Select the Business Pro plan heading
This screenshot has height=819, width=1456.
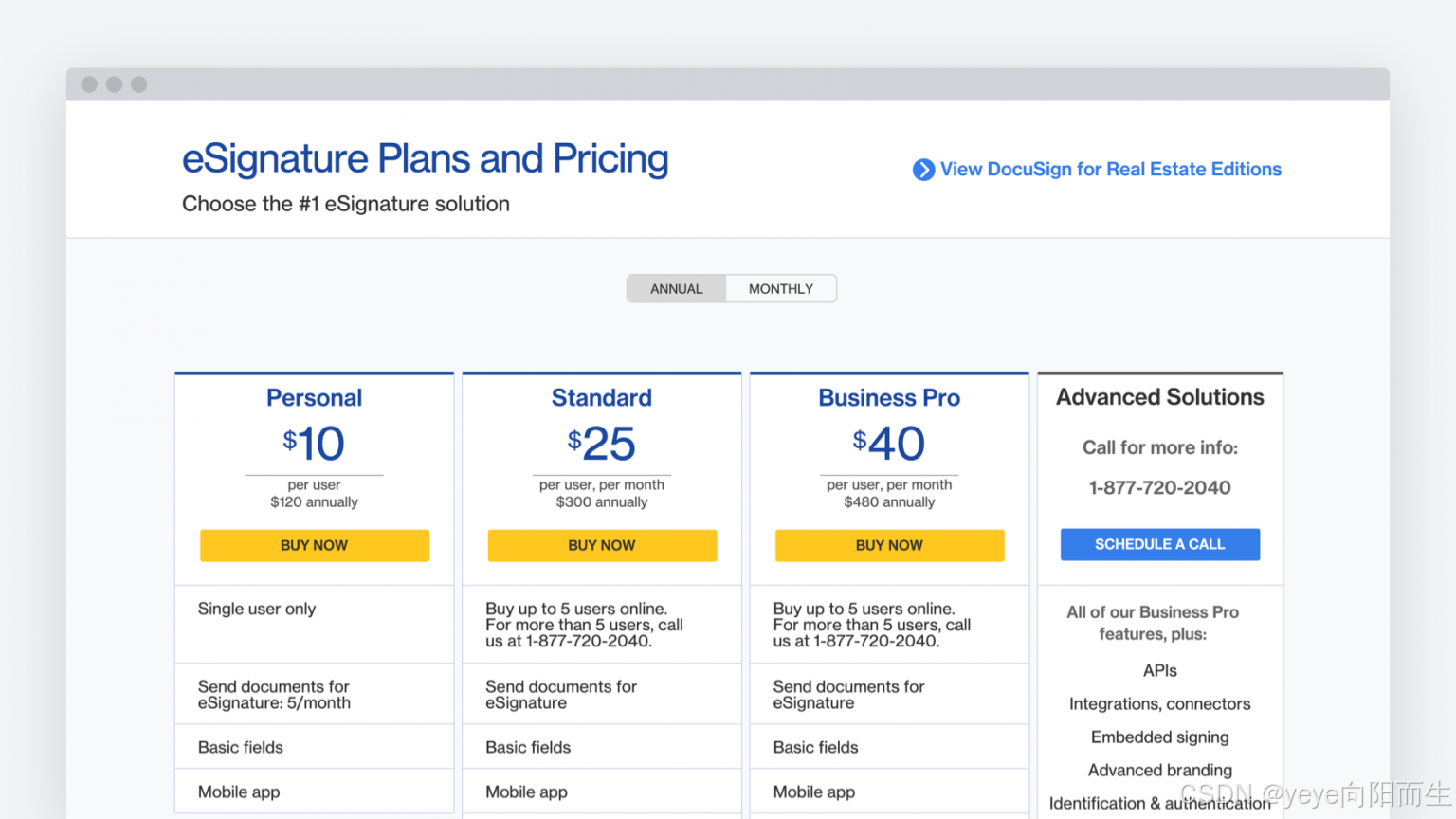click(889, 398)
